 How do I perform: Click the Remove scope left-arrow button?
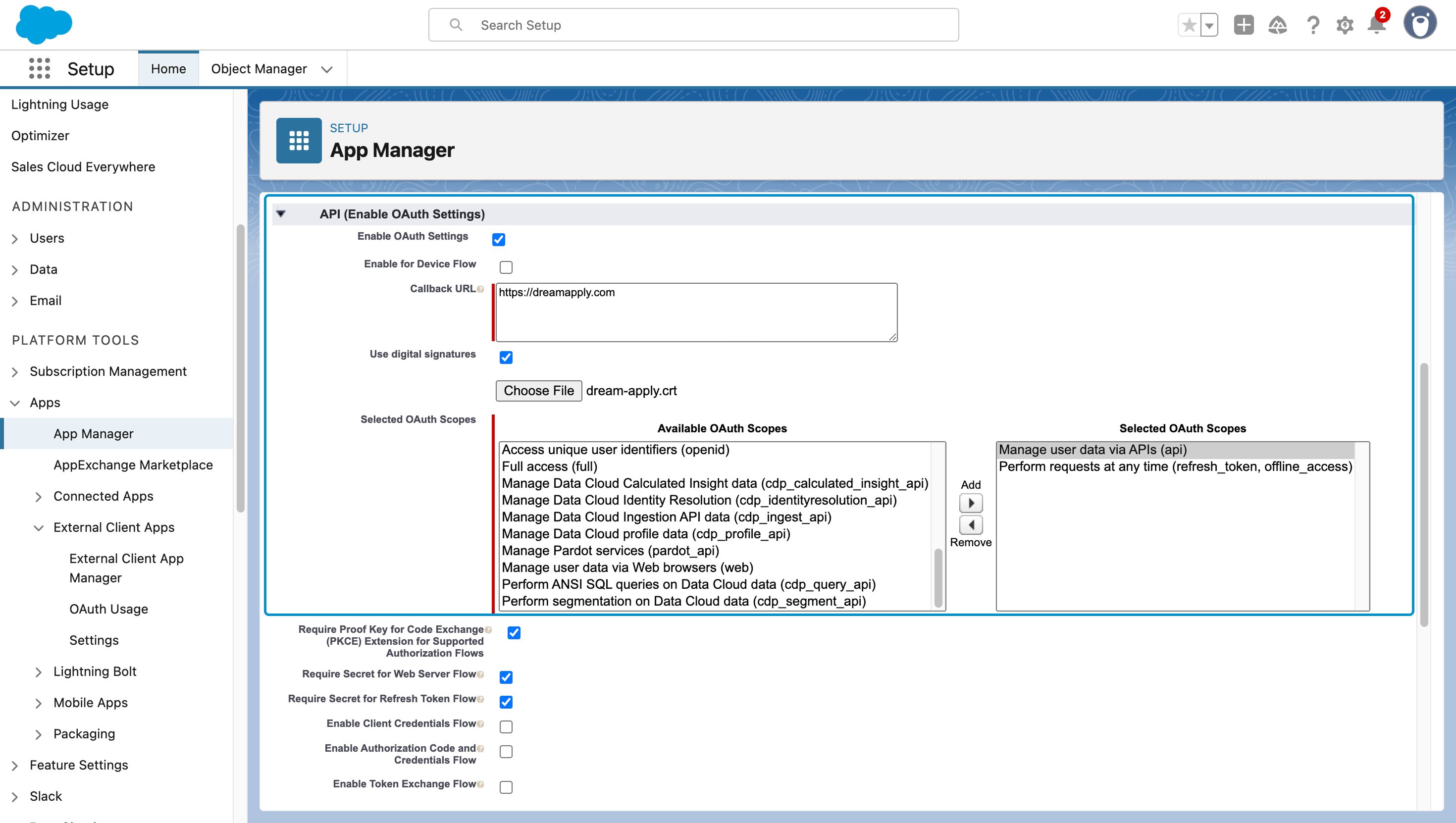tap(971, 524)
